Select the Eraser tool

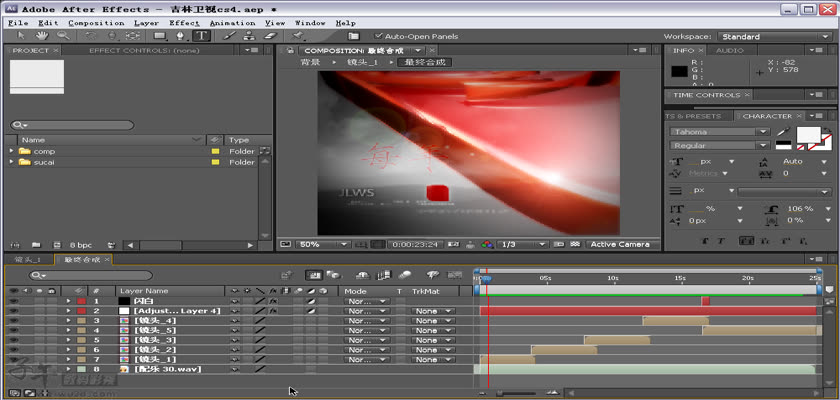(271, 36)
